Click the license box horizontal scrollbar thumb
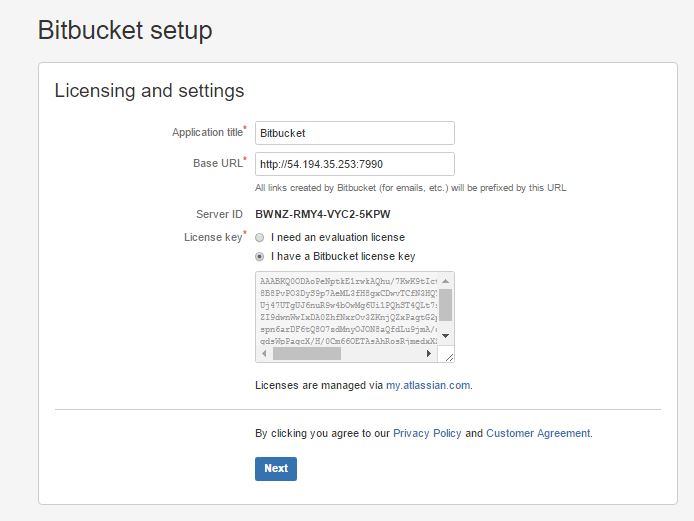The width and height of the screenshot is (694, 521). tap(307, 354)
